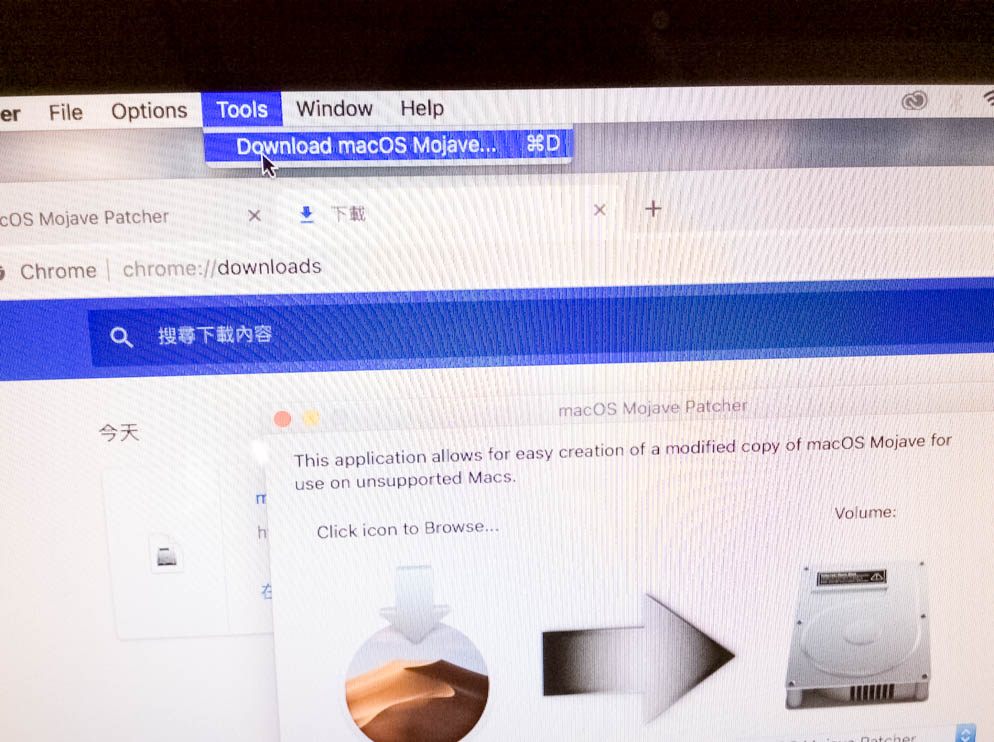994x742 pixels.
Task: Open the Window menu
Action: (334, 108)
